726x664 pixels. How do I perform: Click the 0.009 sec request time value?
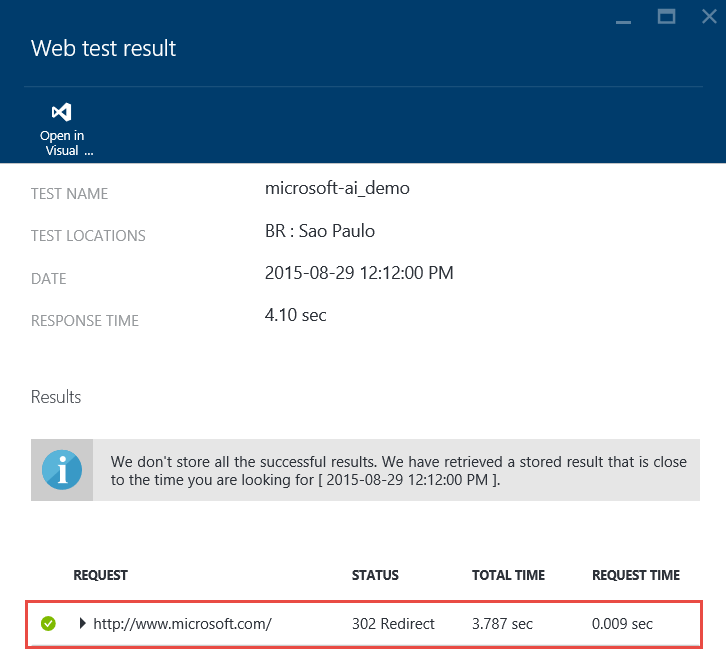click(622, 624)
